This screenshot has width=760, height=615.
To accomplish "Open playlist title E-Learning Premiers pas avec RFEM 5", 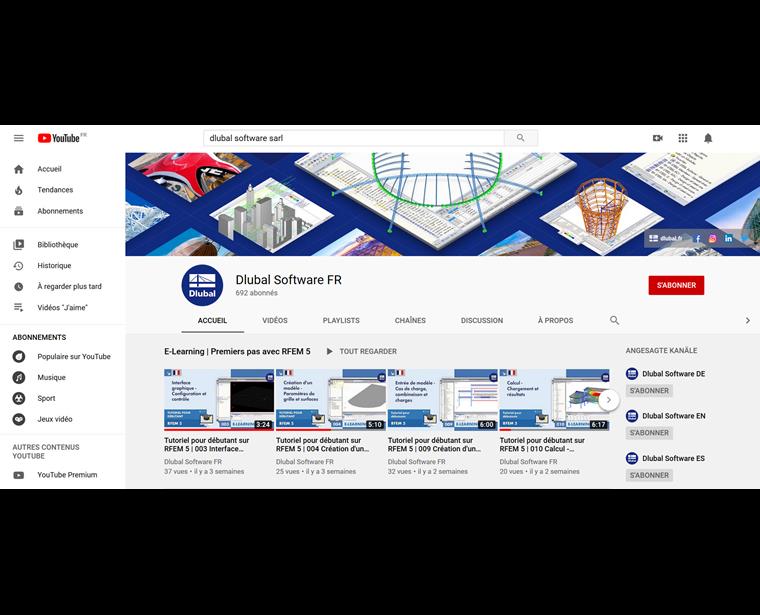I will coord(237,351).
